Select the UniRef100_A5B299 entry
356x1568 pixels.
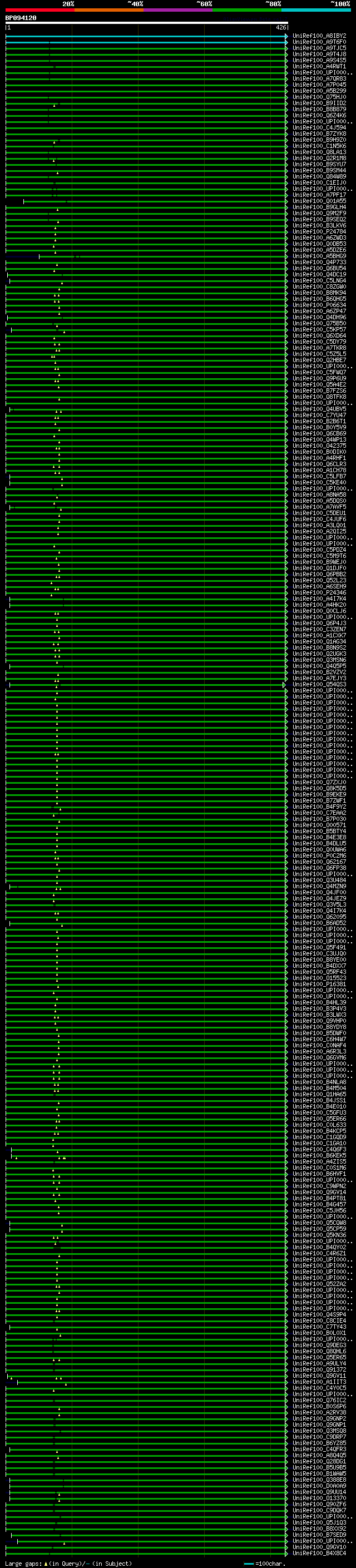[x=319, y=91]
